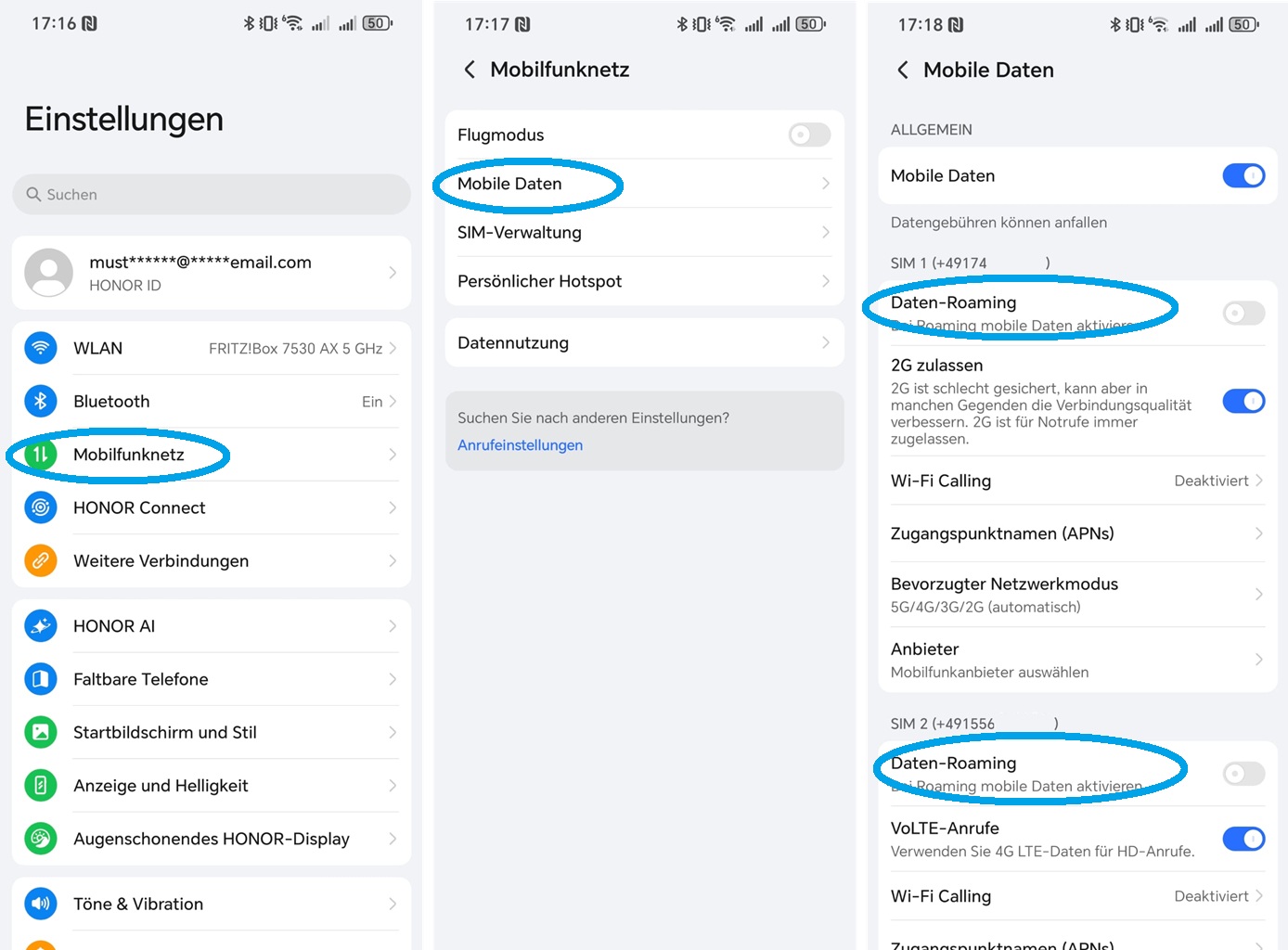Open Zugangspunktnamen (APNs) chevron for SIM 1
1288x950 pixels.
tap(1258, 533)
